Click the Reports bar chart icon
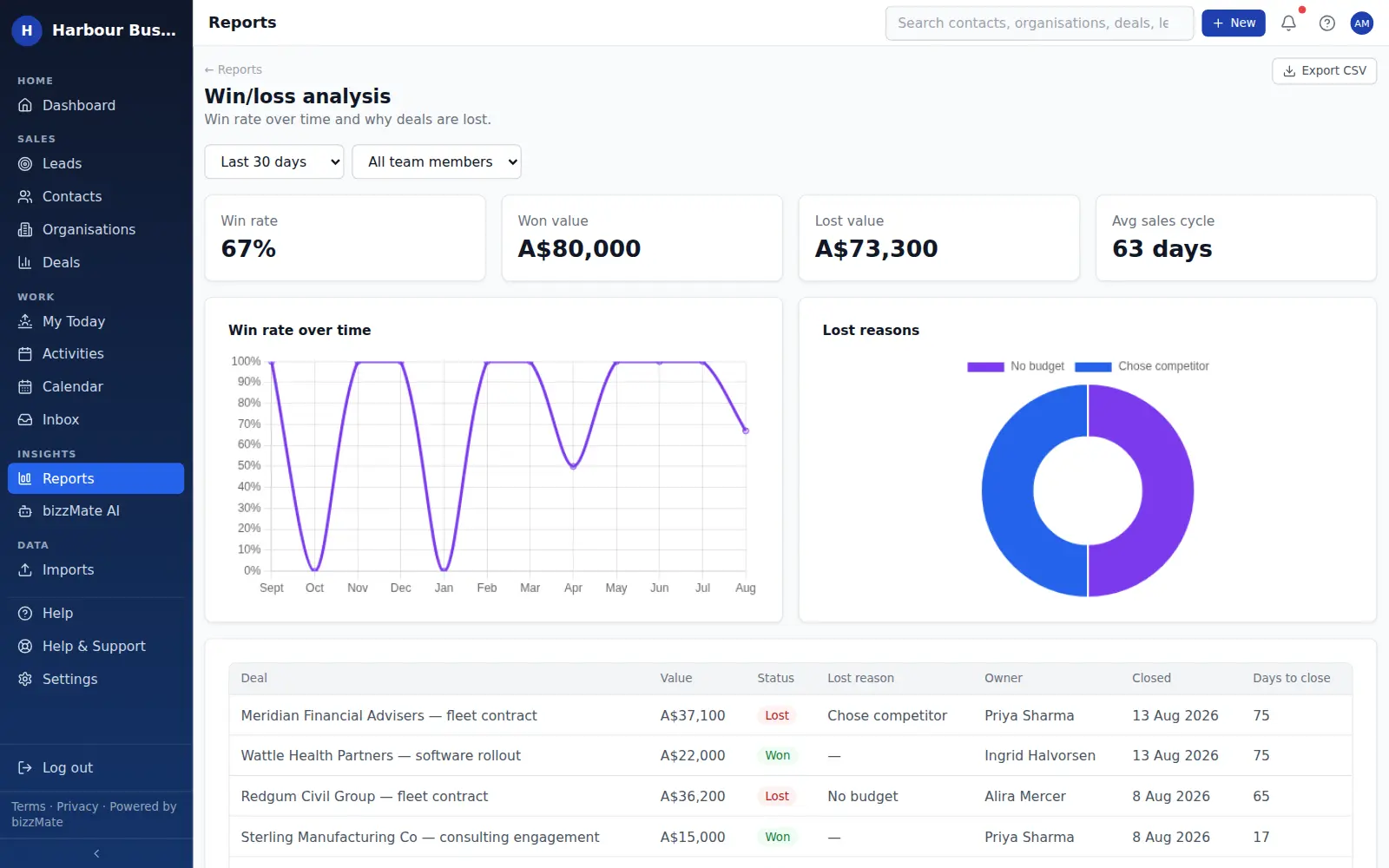Image resolution: width=1389 pixels, height=868 pixels. click(25, 478)
